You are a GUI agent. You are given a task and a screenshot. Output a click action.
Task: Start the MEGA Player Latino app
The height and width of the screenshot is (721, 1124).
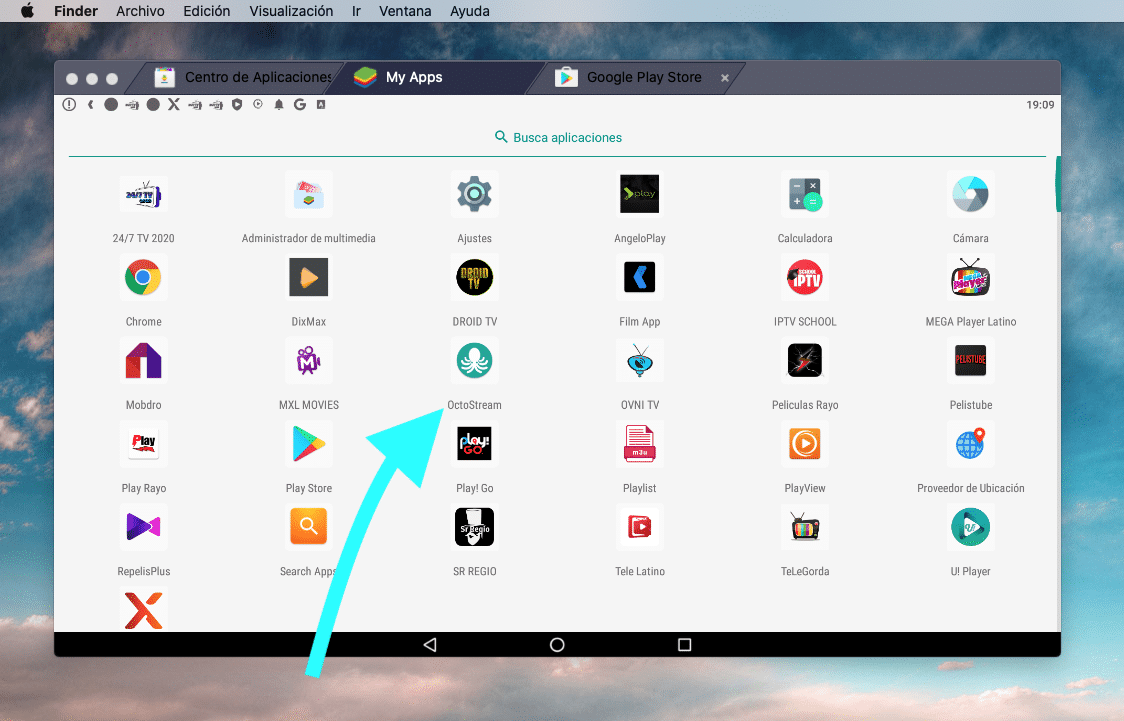click(x=970, y=277)
